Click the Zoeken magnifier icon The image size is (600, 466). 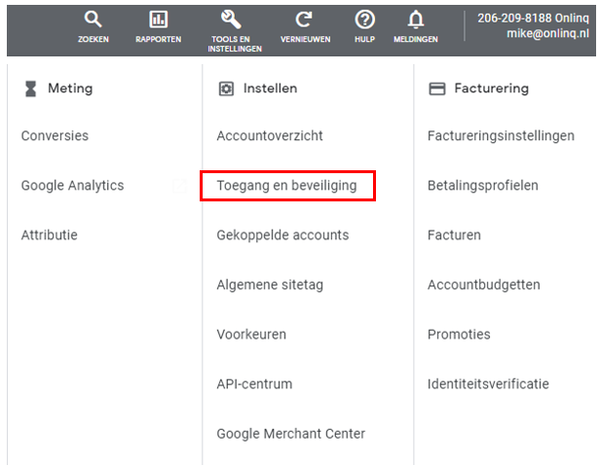click(x=93, y=19)
